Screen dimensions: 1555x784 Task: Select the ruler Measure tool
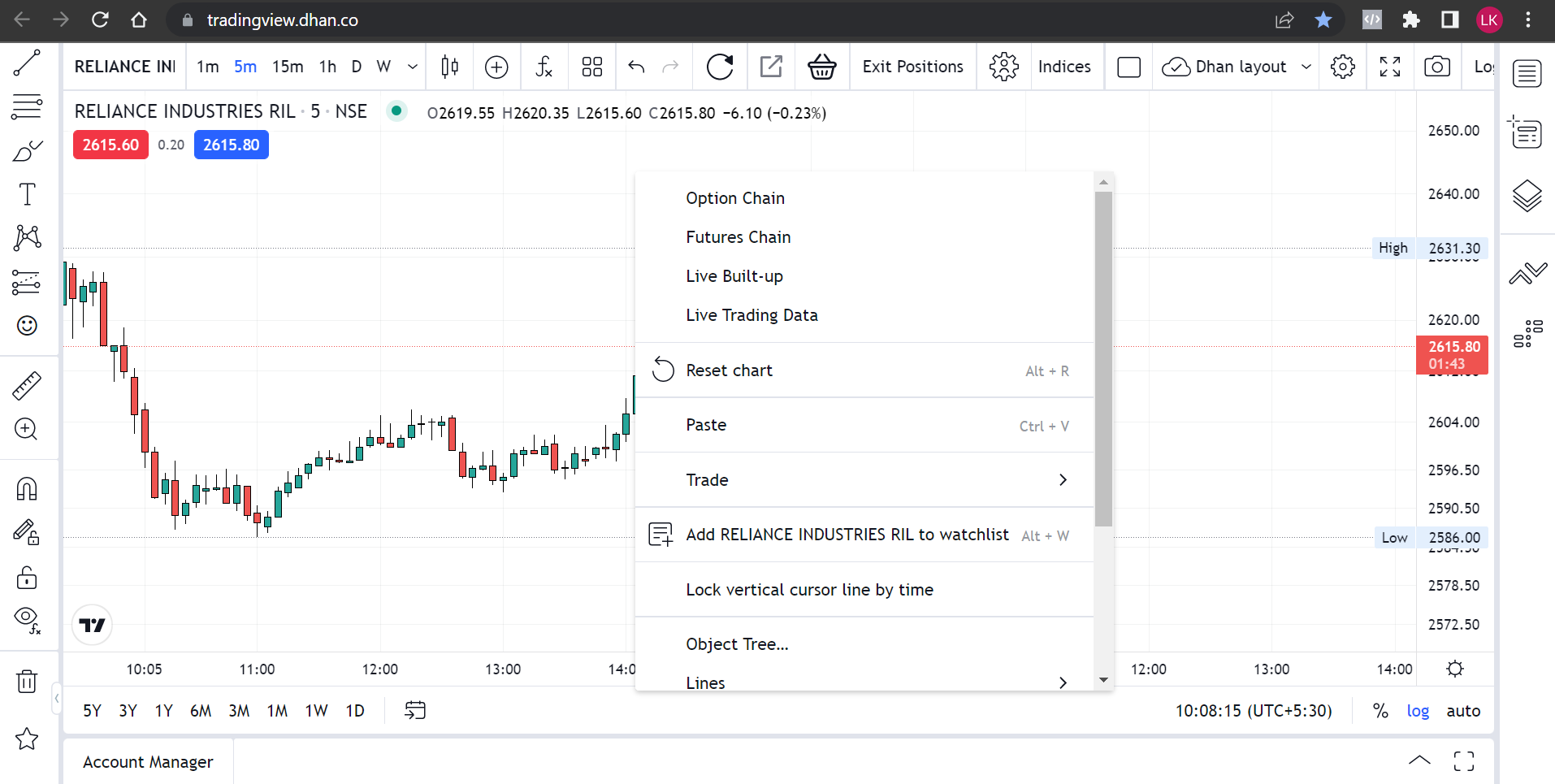27,385
